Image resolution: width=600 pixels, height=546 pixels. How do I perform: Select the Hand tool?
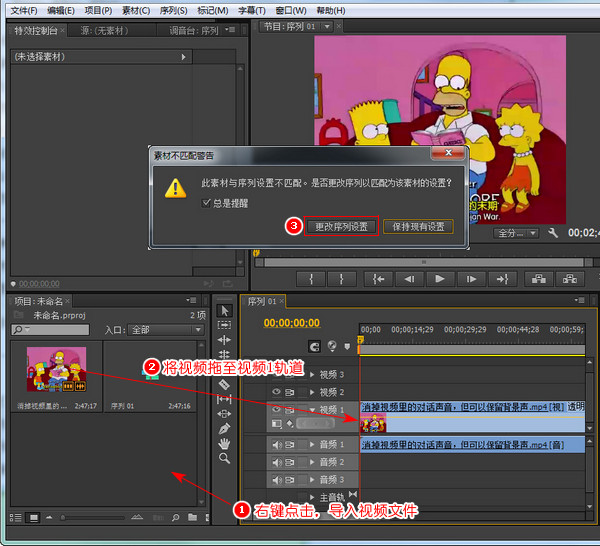(224, 444)
